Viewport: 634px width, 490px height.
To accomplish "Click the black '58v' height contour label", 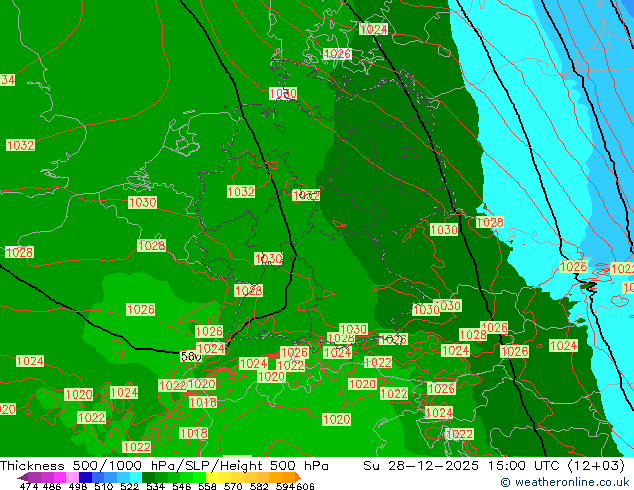I will 191,357.
